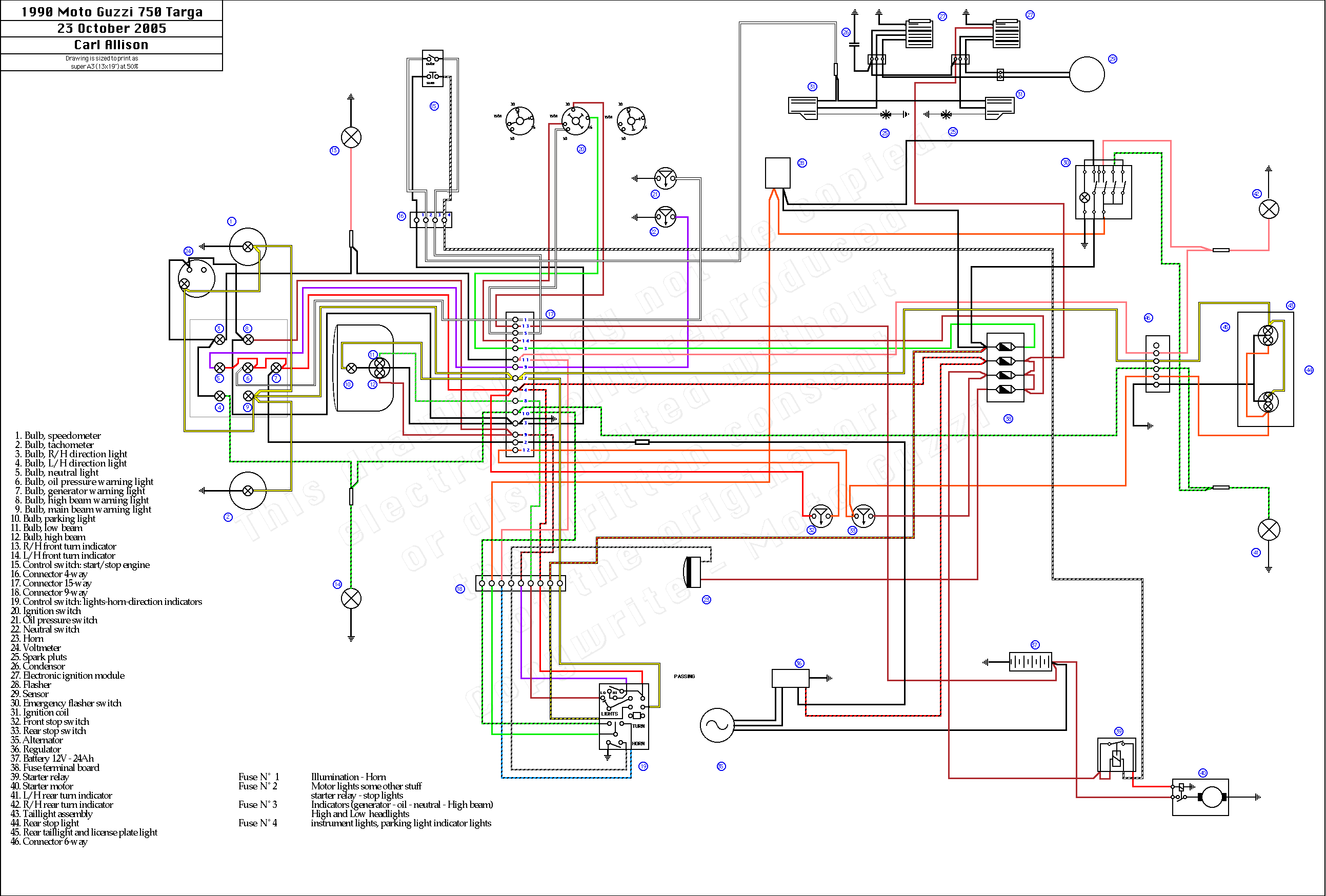The height and width of the screenshot is (896, 1326).
Task: Click legend entry '1. Bulb, speedometer'
Action: 57,436
